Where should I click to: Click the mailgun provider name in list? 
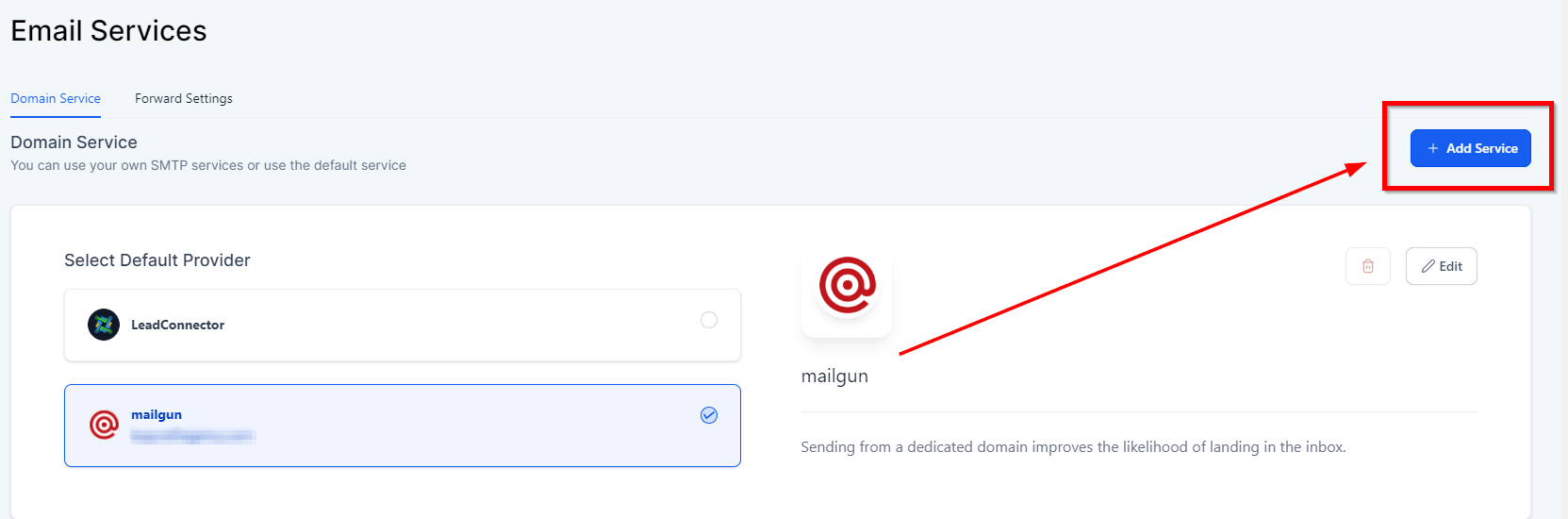157,414
